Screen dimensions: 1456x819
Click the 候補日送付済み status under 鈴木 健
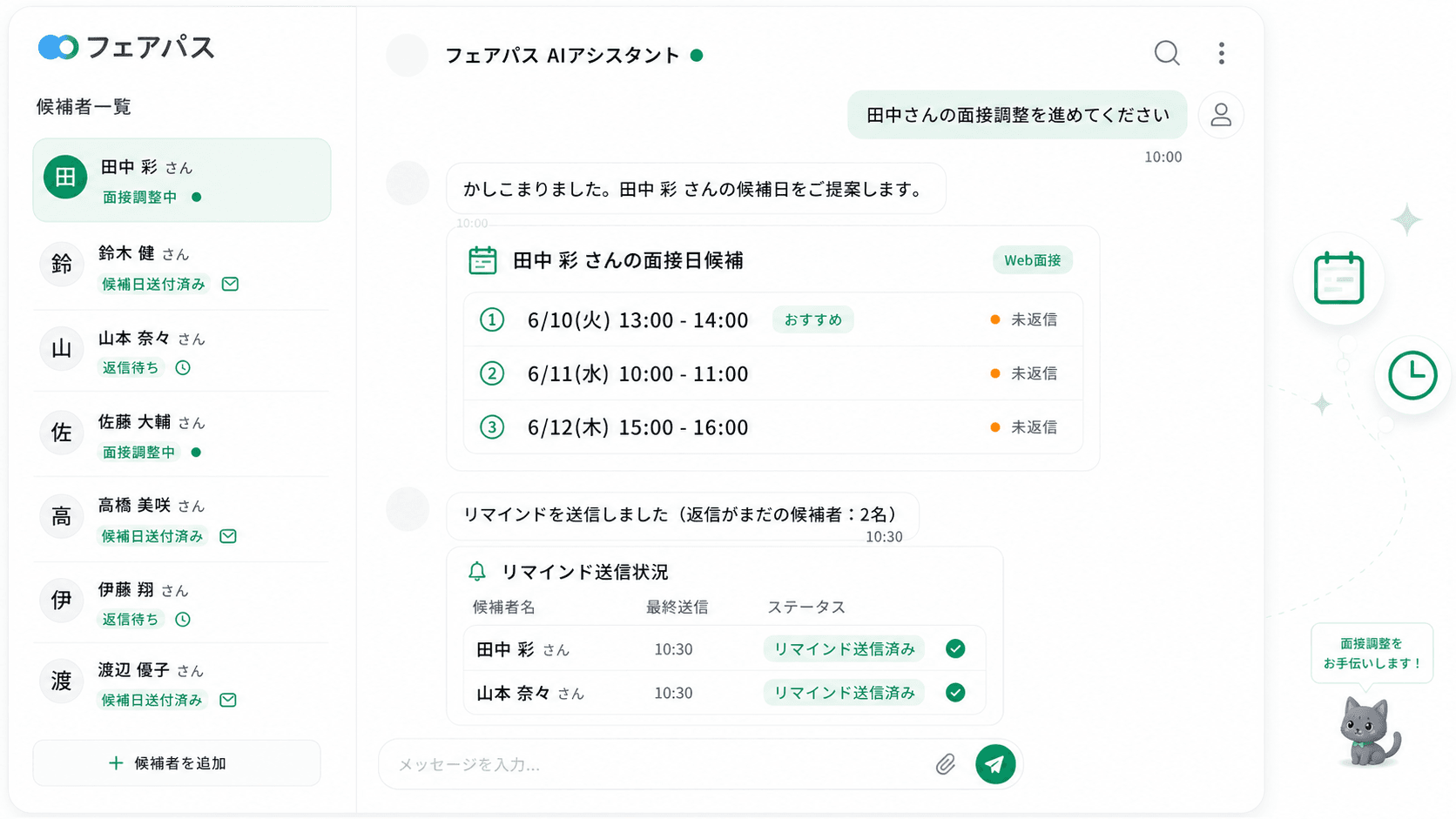153,284
